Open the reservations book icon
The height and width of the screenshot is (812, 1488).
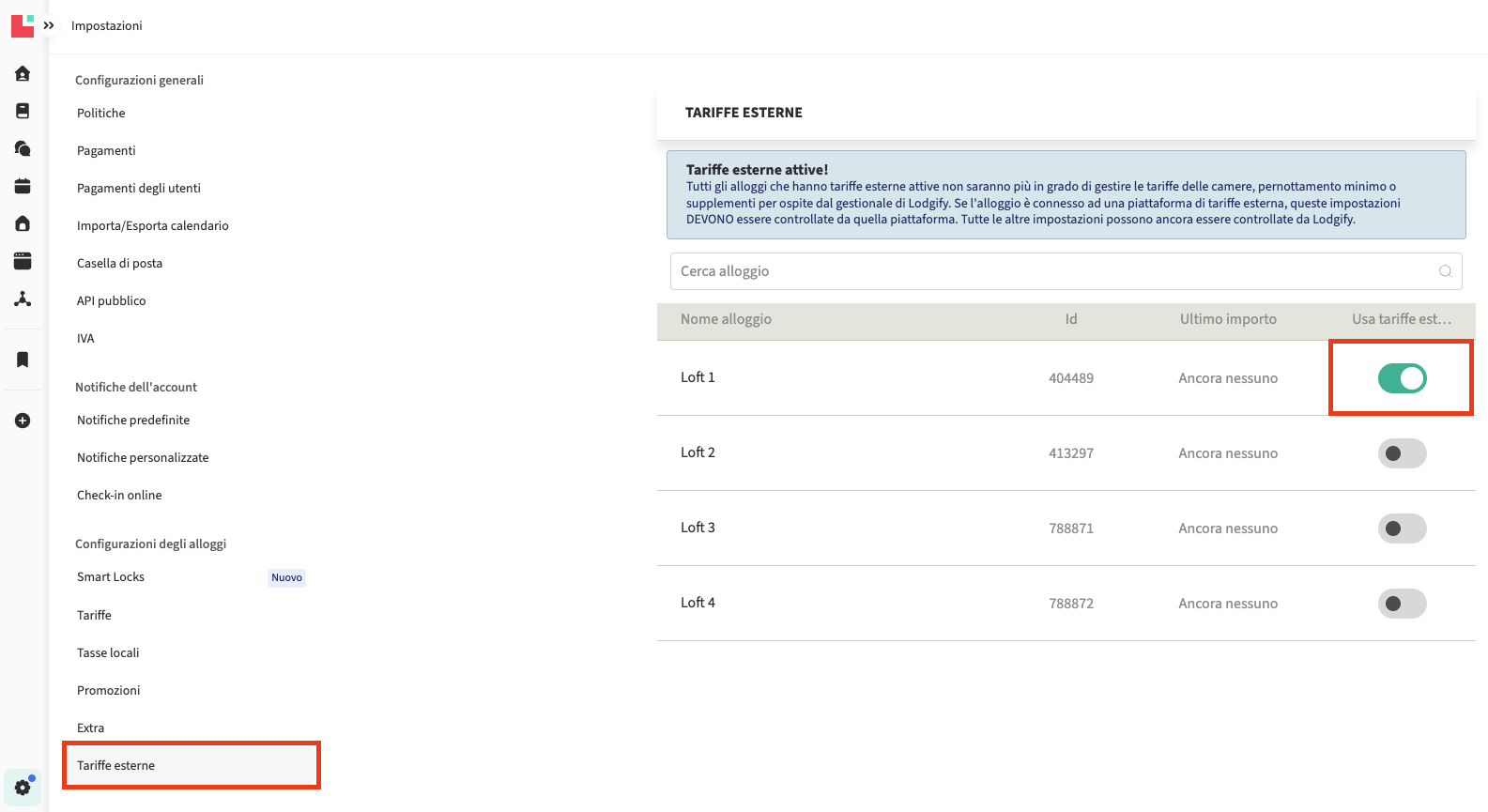click(23, 111)
